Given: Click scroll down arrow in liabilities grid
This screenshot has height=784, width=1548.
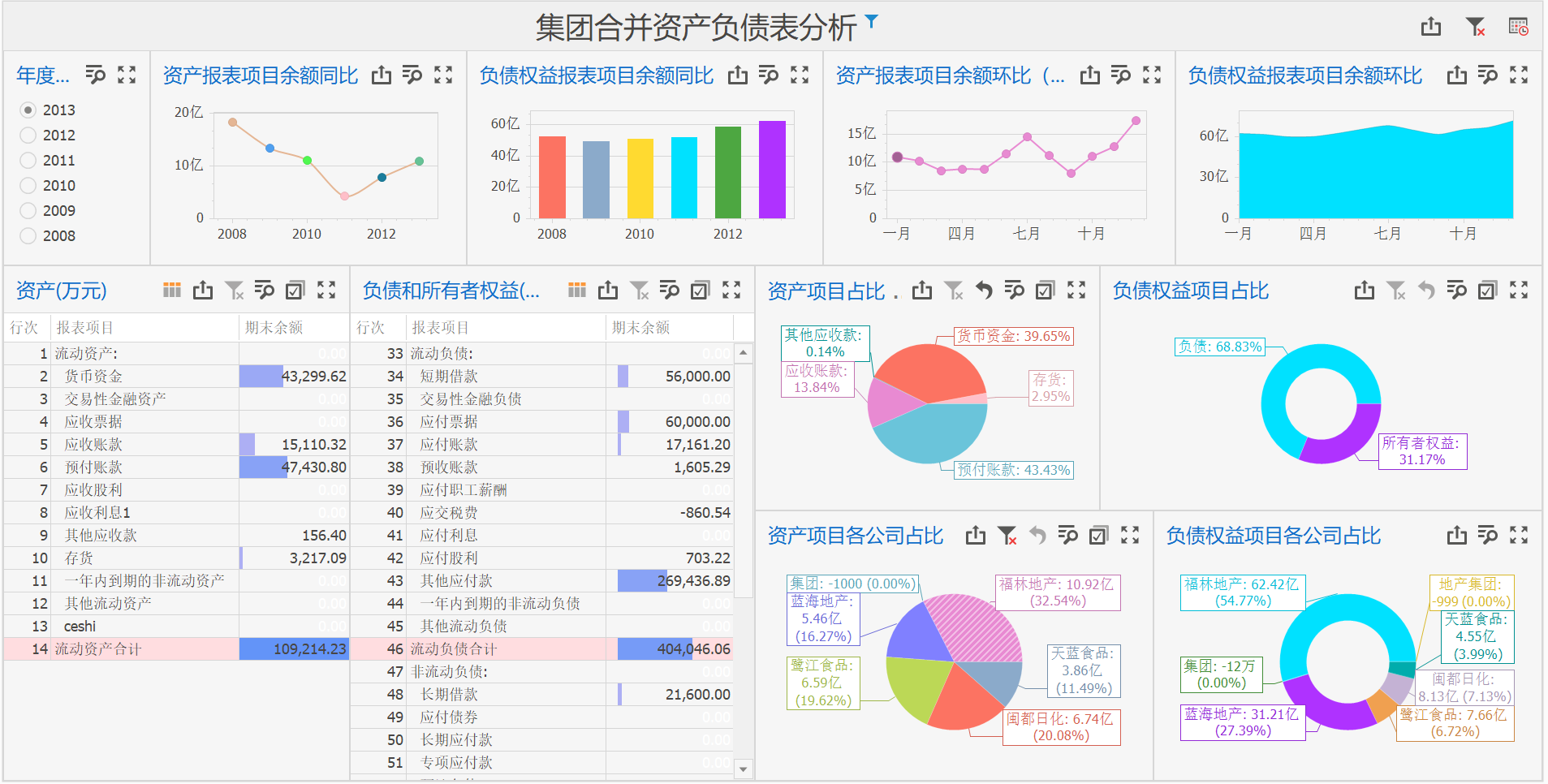Looking at the screenshot, I should (x=744, y=768).
